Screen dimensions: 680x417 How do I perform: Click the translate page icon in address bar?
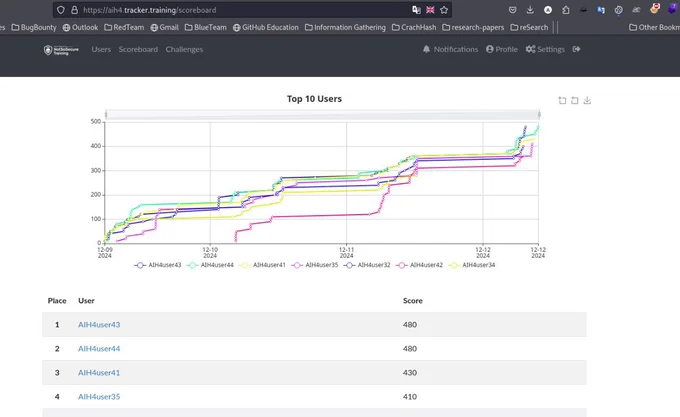[416, 10]
